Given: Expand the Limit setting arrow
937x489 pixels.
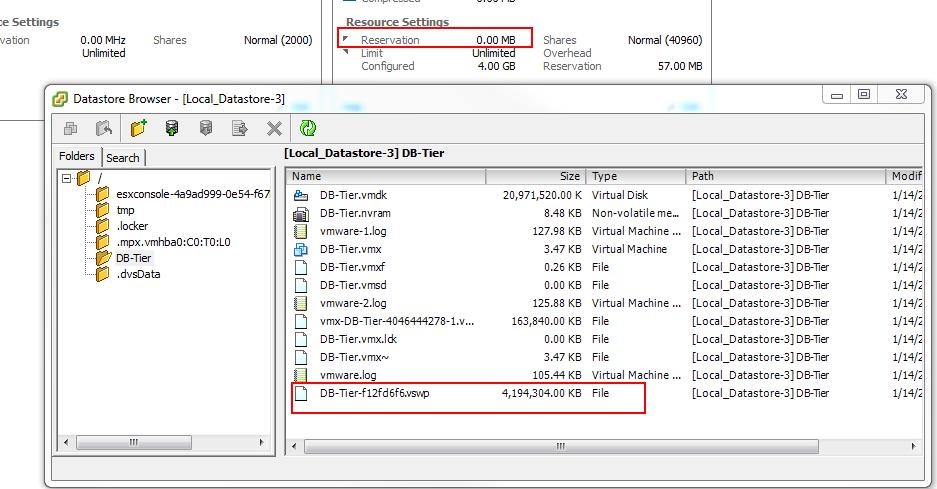Looking at the screenshot, I should click(345, 52).
